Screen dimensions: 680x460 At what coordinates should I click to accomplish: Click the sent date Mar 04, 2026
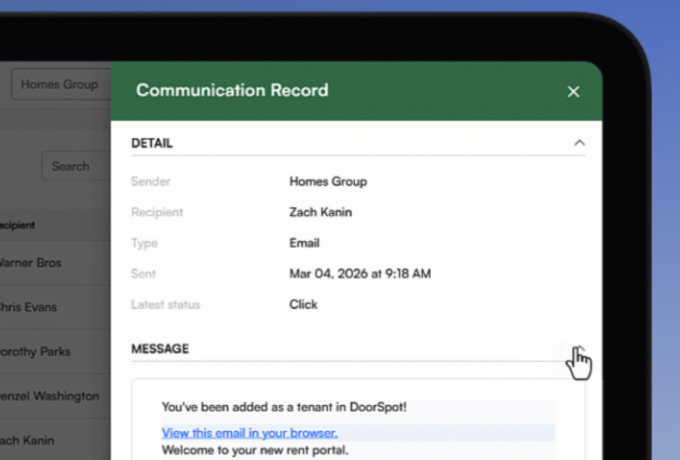pyautogui.click(x=360, y=273)
